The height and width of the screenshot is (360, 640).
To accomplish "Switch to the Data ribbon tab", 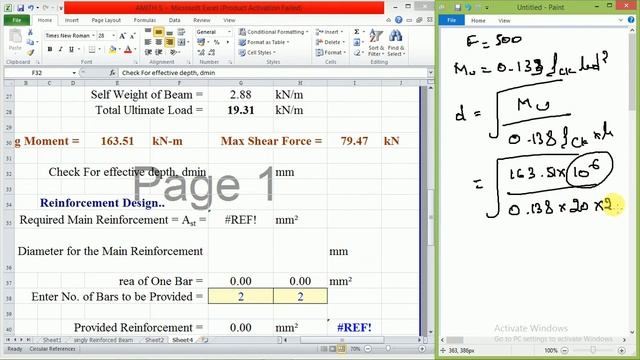I will pyautogui.click(x=174, y=20).
